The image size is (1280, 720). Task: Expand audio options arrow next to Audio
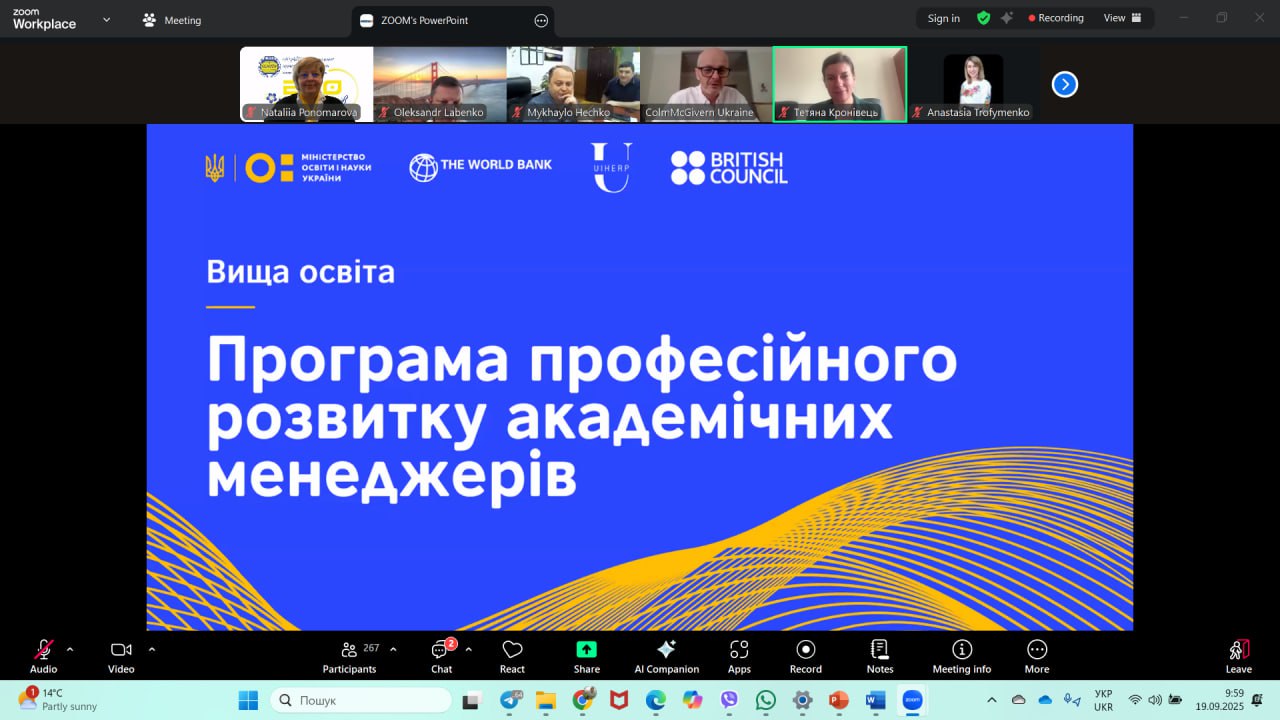tap(70, 649)
